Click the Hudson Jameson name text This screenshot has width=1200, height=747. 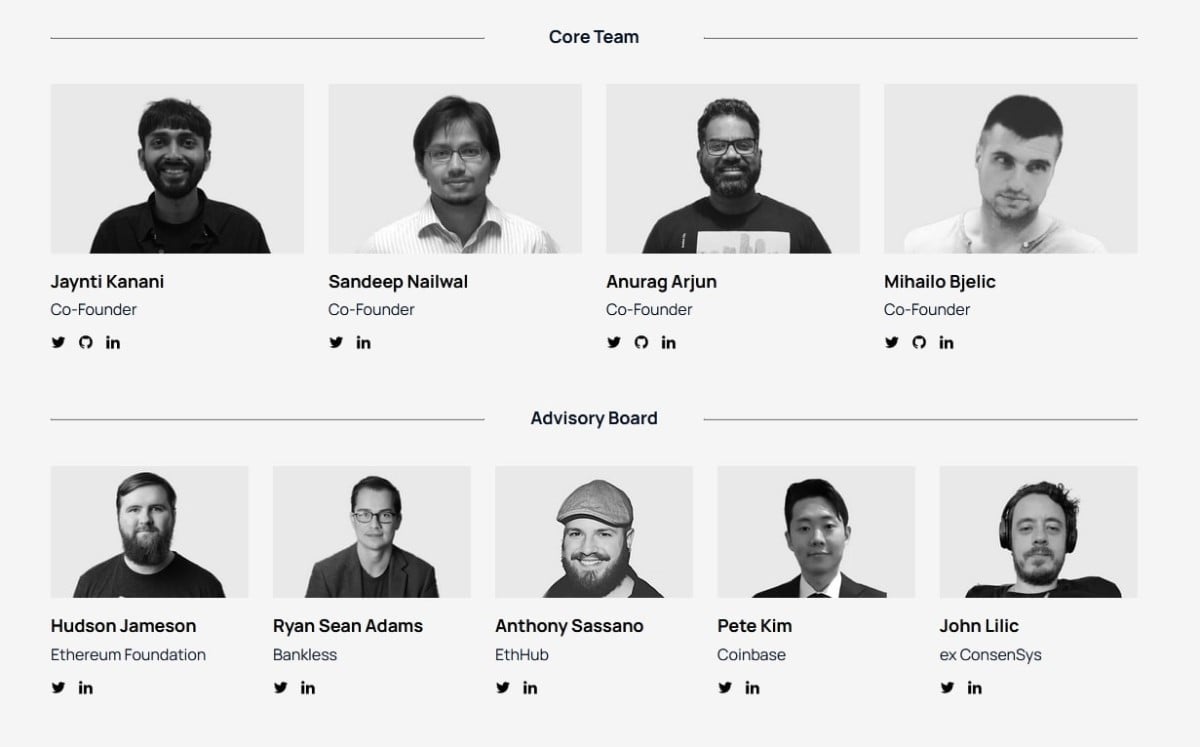pyautogui.click(x=123, y=626)
